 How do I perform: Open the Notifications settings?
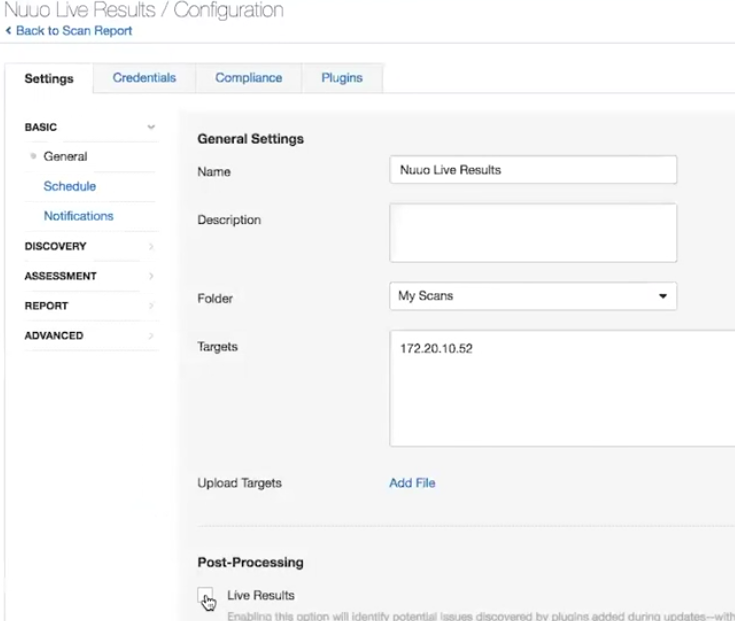pyautogui.click(x=78, y=216)
